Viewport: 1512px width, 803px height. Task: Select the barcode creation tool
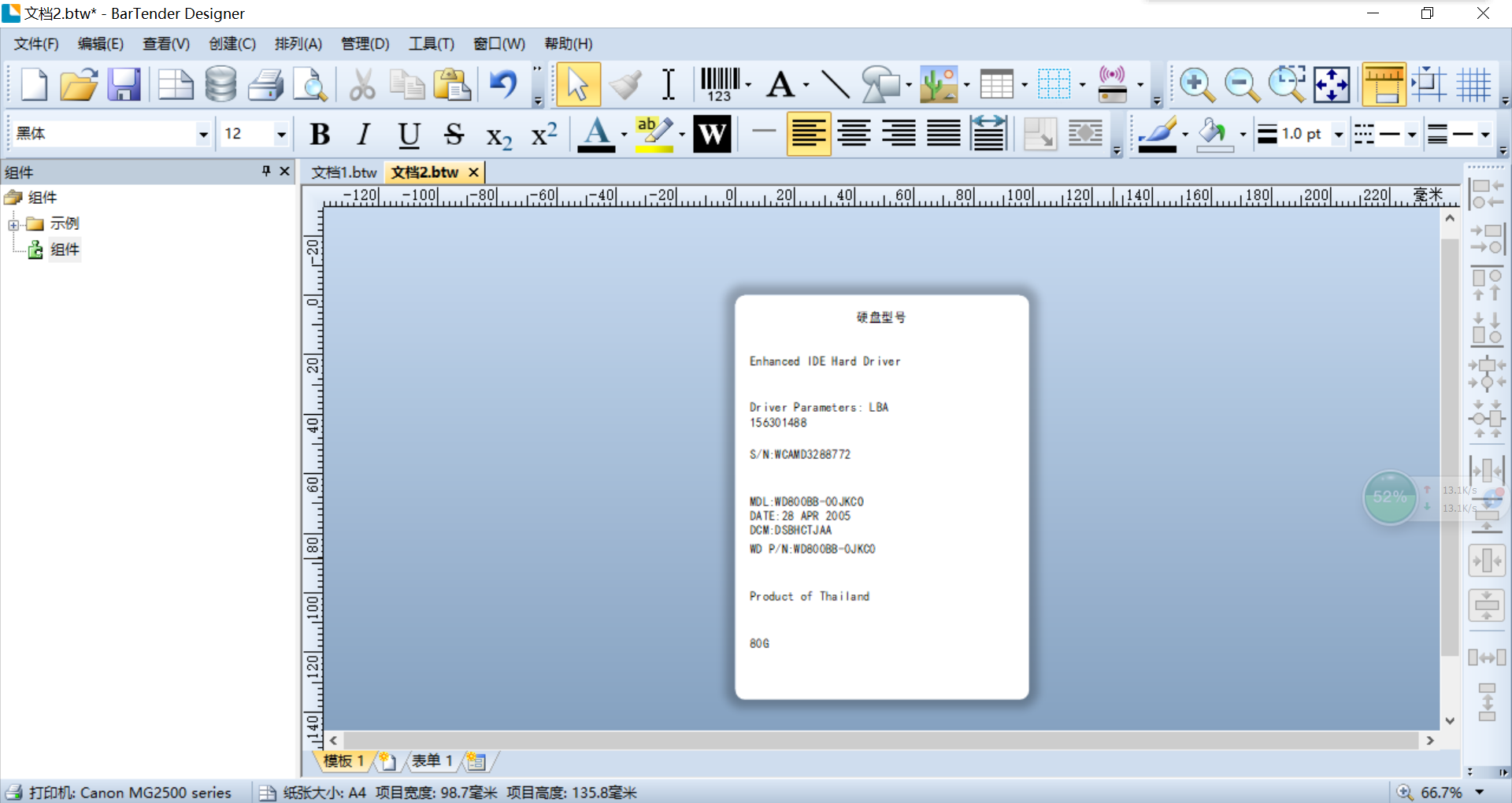[x=719, y=84]
